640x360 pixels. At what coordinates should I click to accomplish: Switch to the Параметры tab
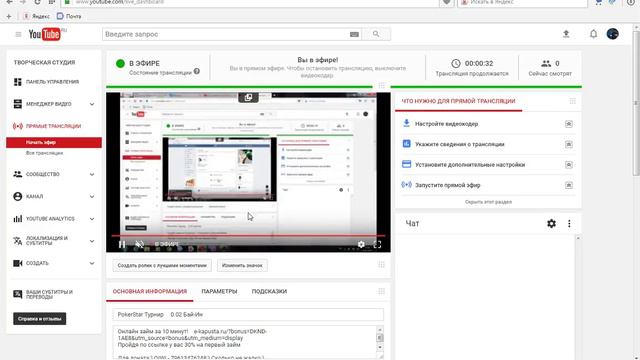(x=219, y=291)
